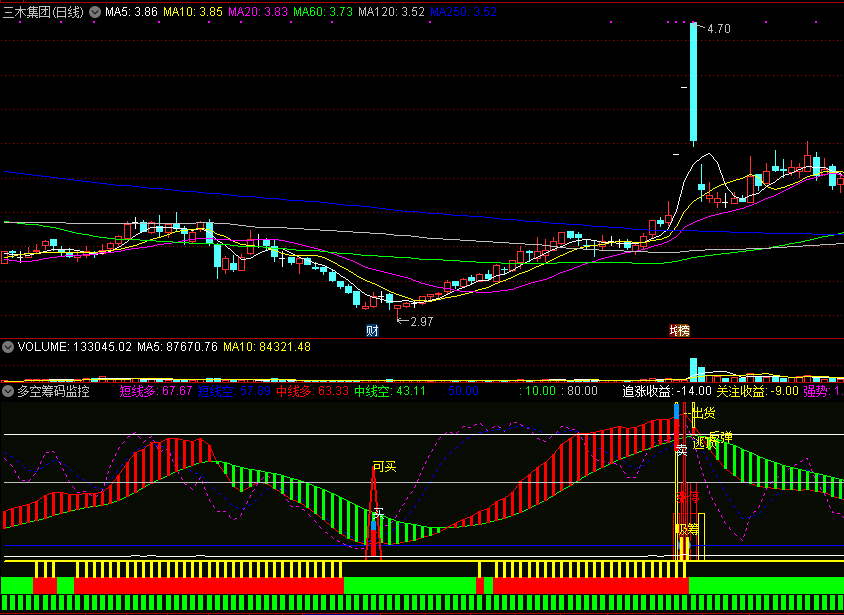Click the 多空筹码监控 indicator name
The height and width of the screenshot is (615, 844).
pos(53,391)
